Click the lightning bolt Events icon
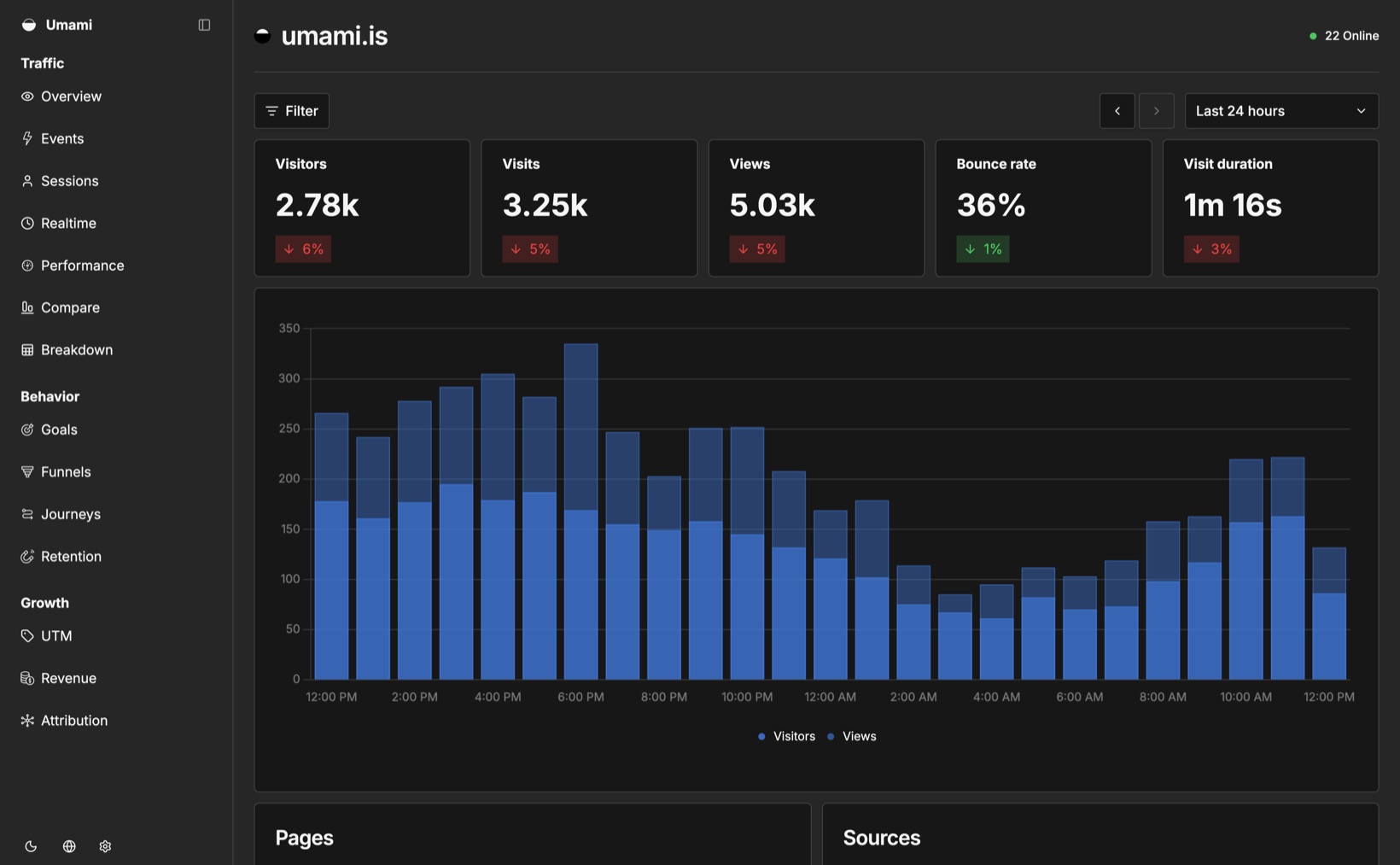This screenshot has height=865, width=1400. [27, 138]
